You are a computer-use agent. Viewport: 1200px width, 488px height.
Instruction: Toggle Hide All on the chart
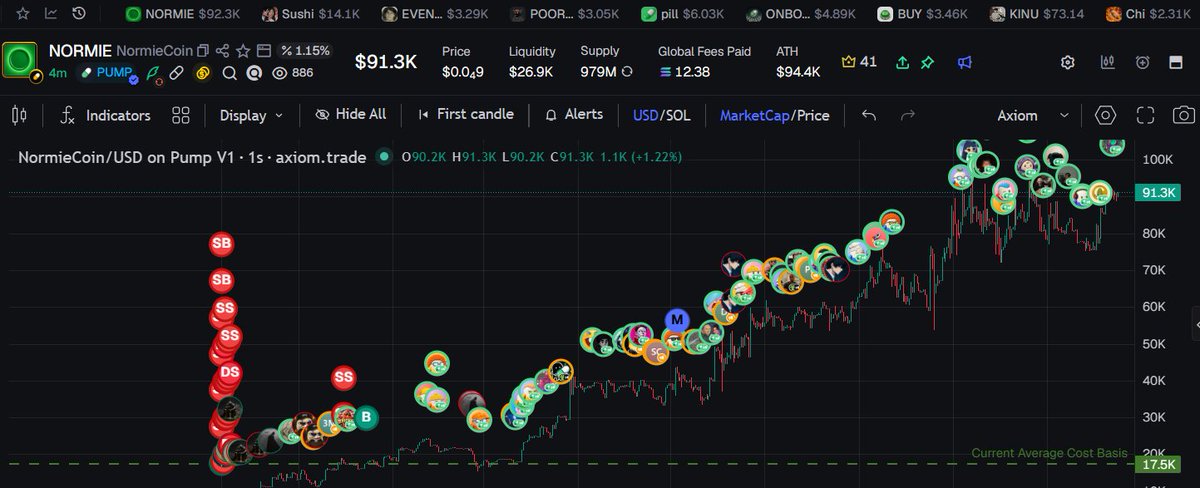point(351,114)
